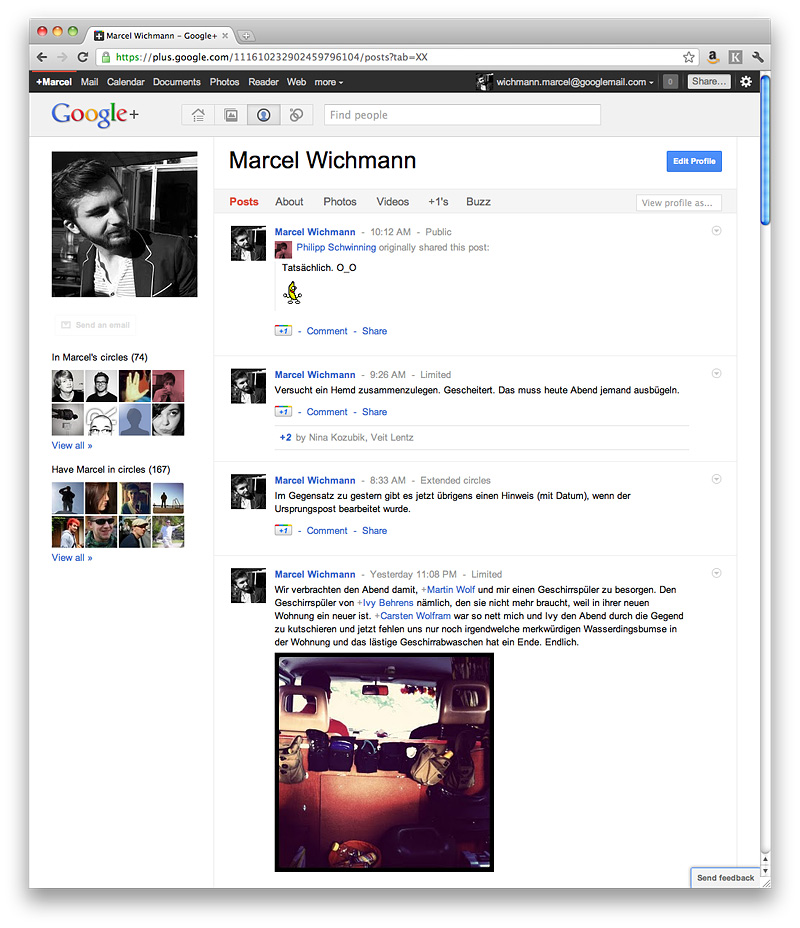Share the 9:26 AM post

coord(375,411)
